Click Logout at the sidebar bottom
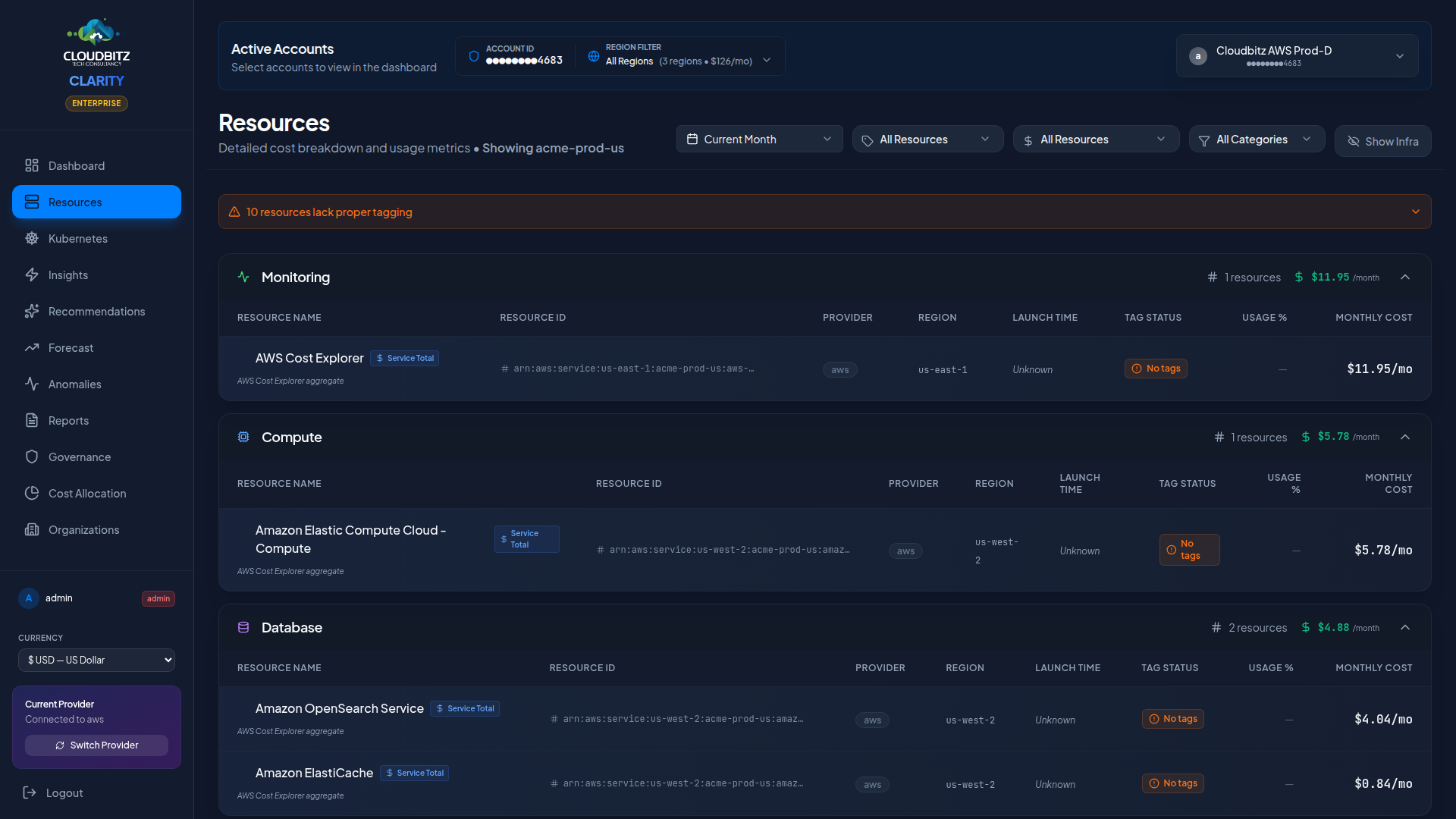The height and width of the screenshot is (819, 1456). pos(64,792)
